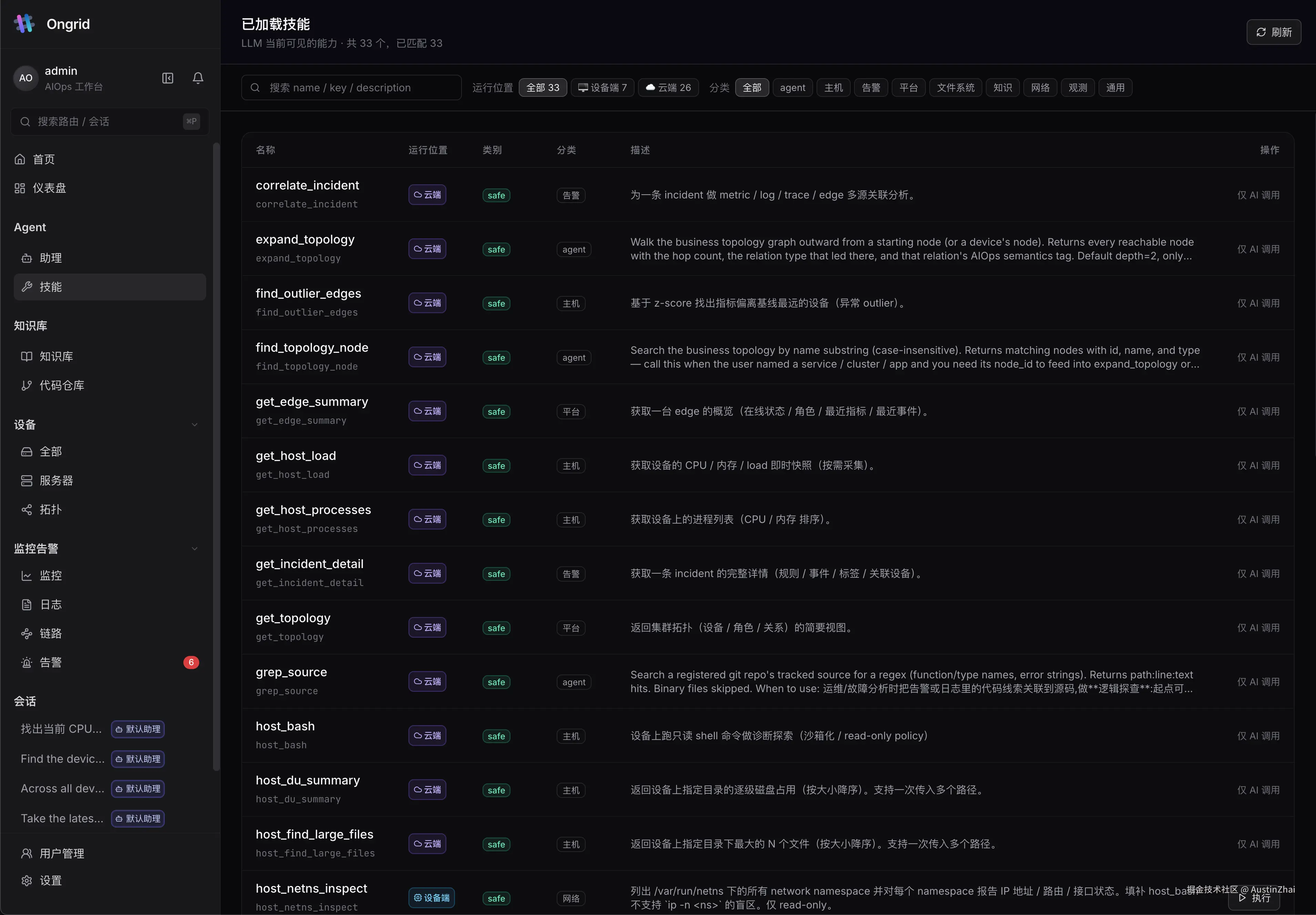The image size is (1316, 915).
Task: Click the find_outlier_edges skill name
Action: point(308,294)
